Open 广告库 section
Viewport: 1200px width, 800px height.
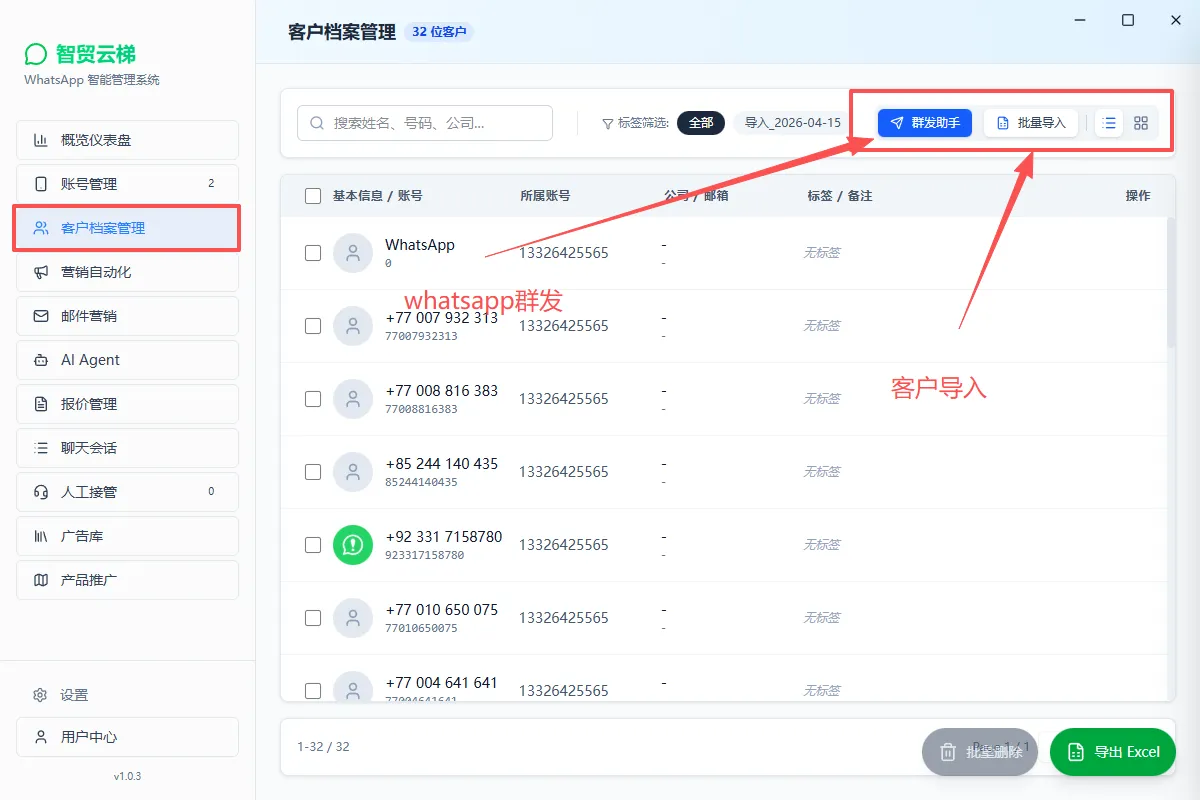(127, 536)
